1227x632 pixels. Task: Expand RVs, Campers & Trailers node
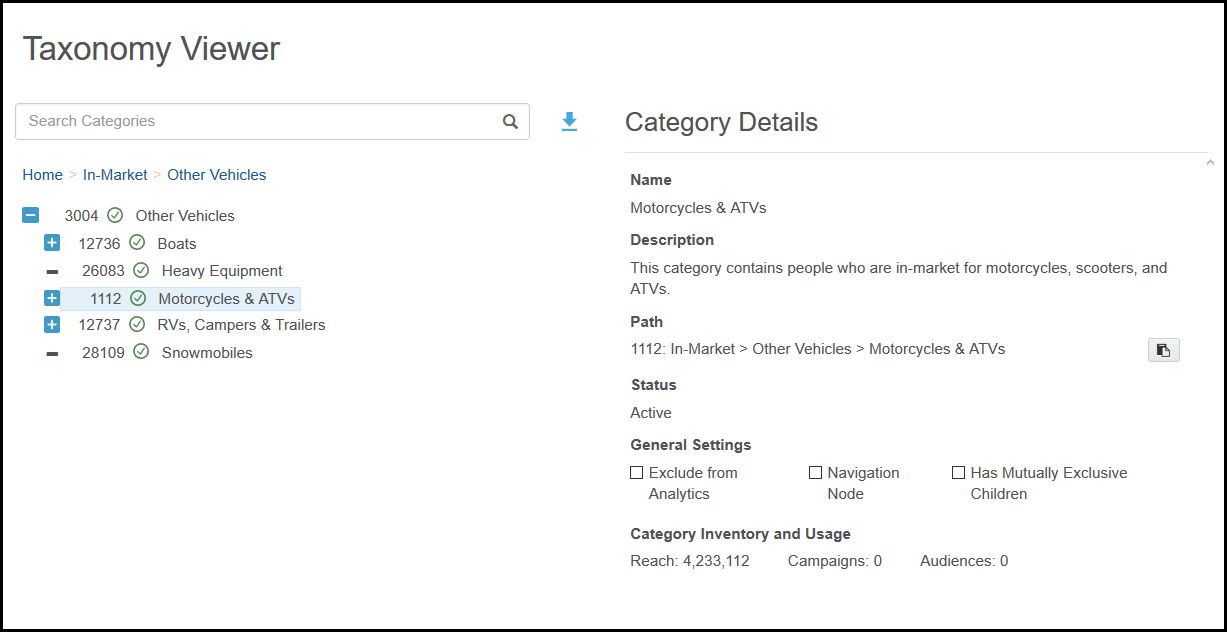(x=52, y=324)
